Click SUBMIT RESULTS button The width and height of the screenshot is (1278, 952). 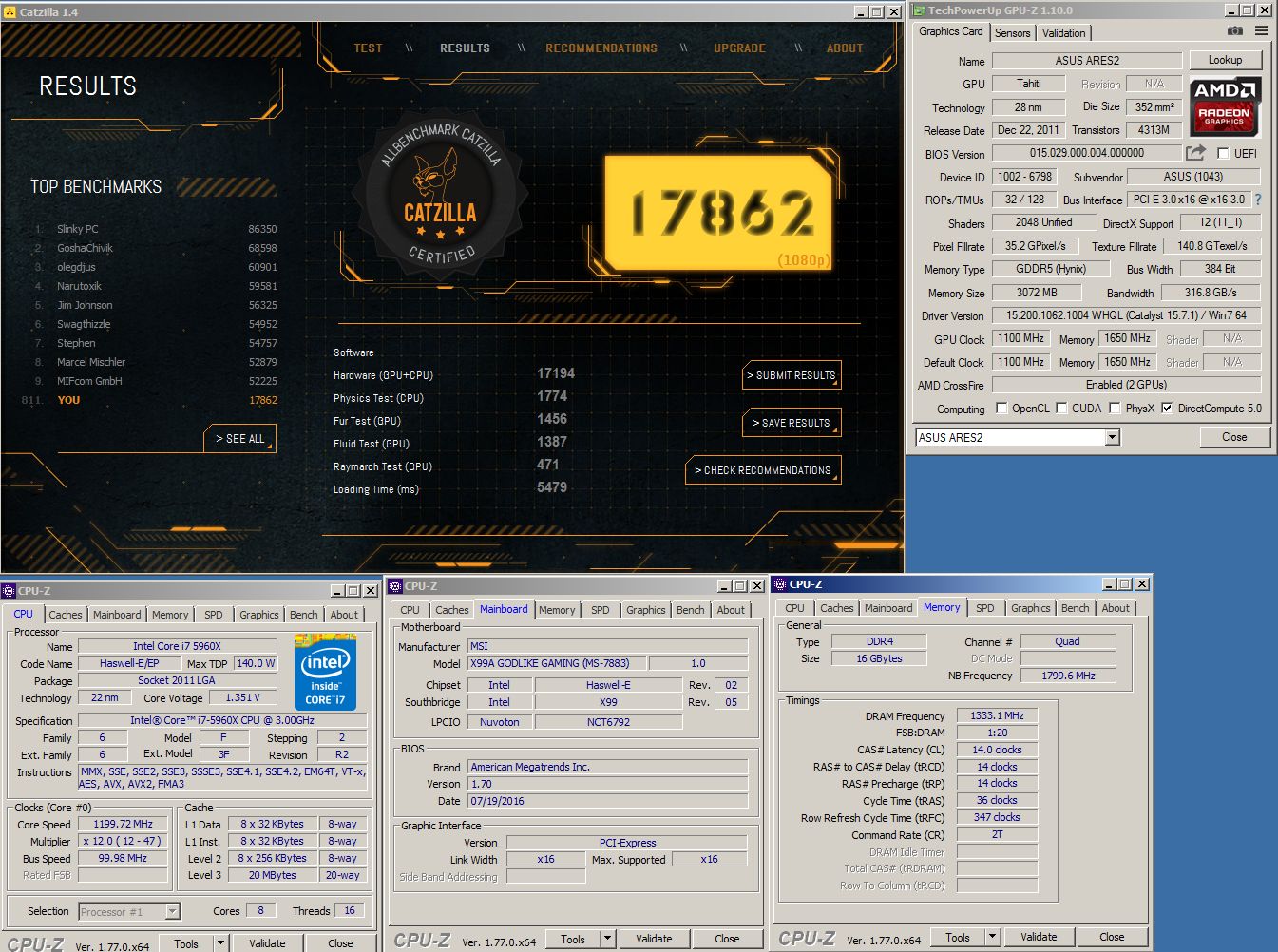[792, 375]
